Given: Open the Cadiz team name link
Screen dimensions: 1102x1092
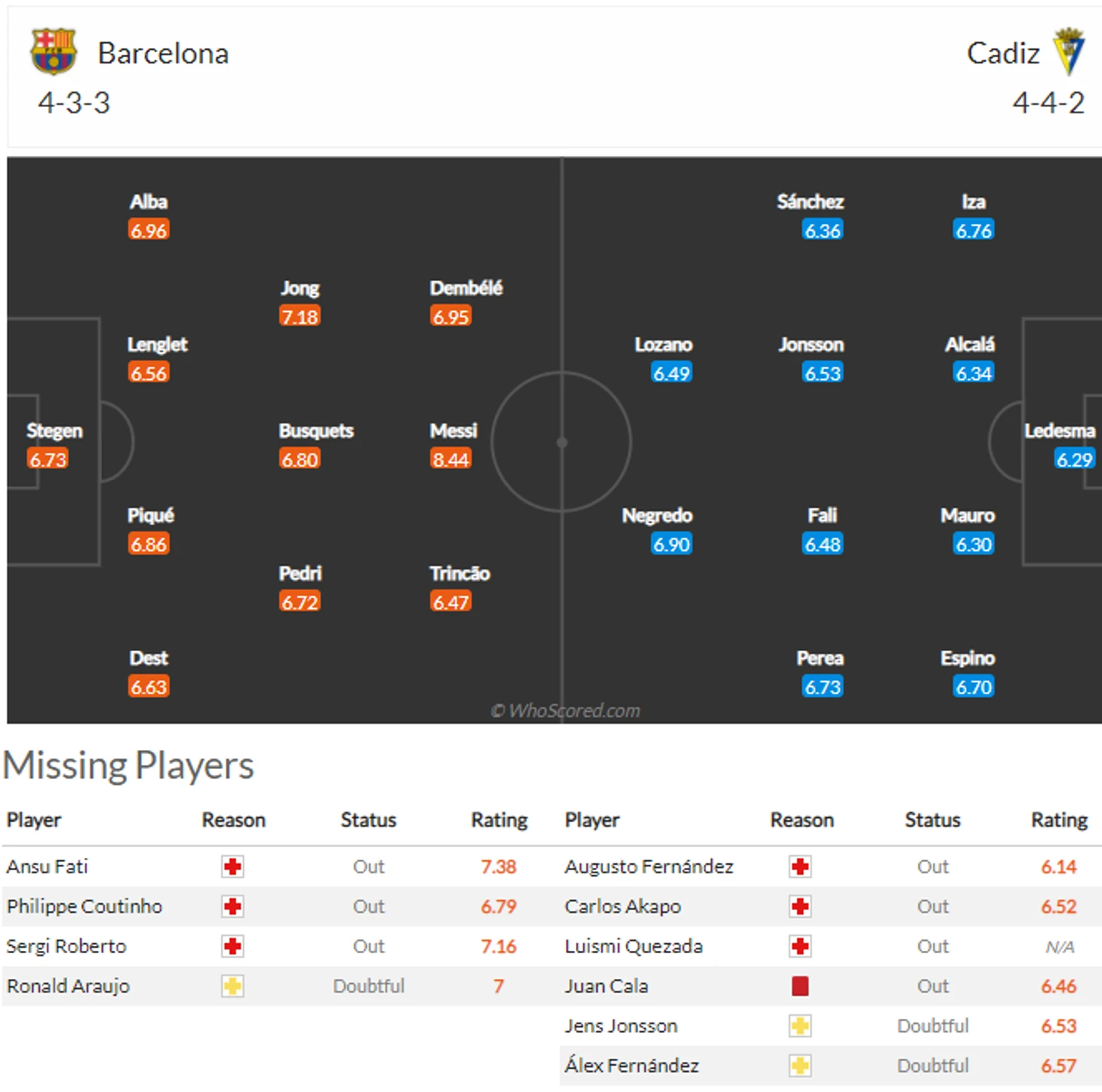Looking at the screenshot, I should pyautogui.click(x=1002, y=54).
